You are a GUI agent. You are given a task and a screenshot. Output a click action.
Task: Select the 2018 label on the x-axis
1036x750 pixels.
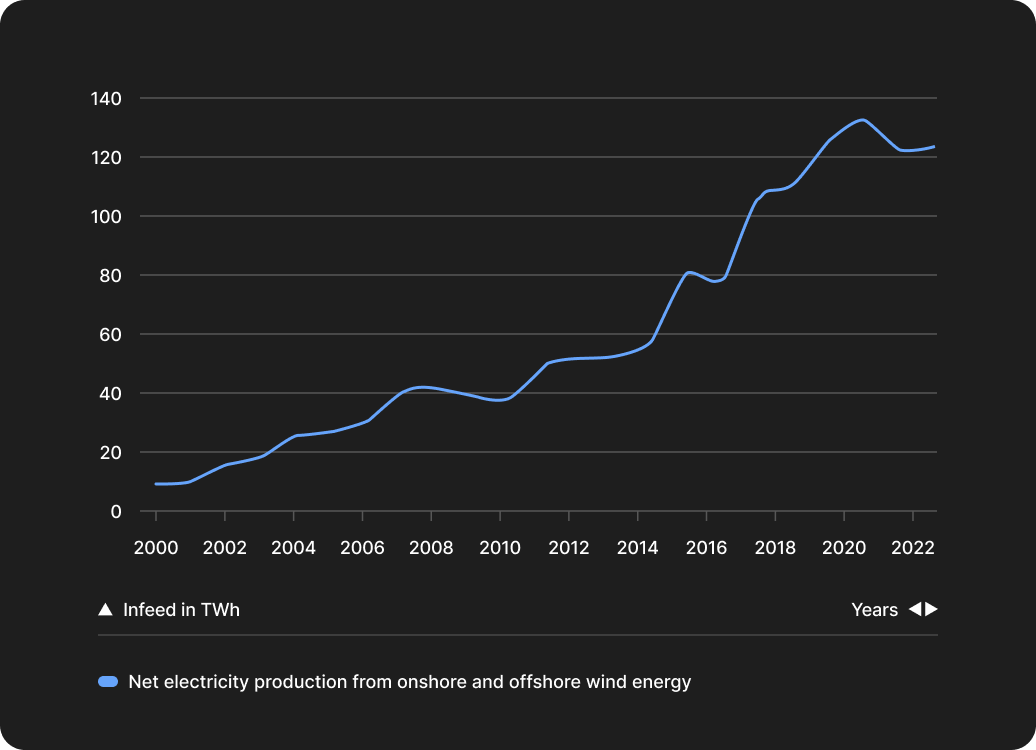click(775, 548)
